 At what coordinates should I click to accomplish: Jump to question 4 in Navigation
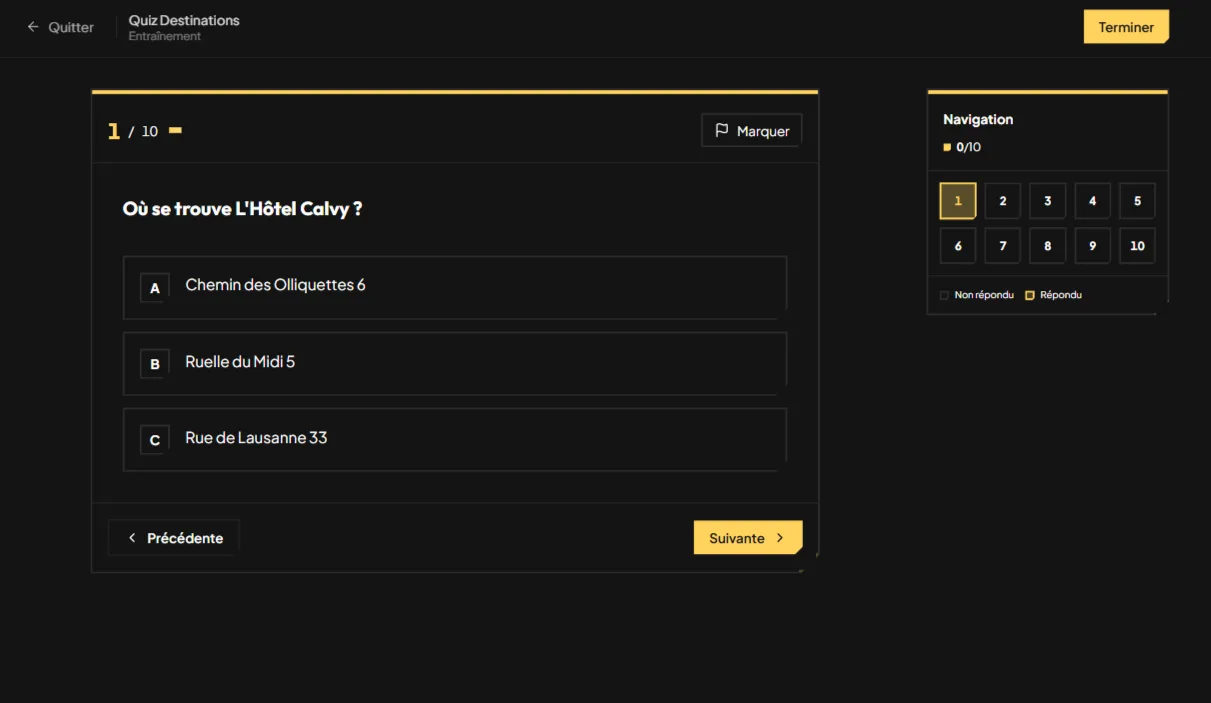1093,201
